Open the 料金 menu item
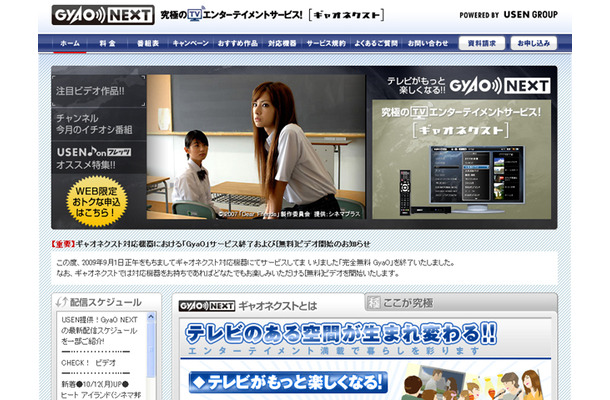Screen dimensions: 610x400 pyautogui.click(x=107, y=44)
